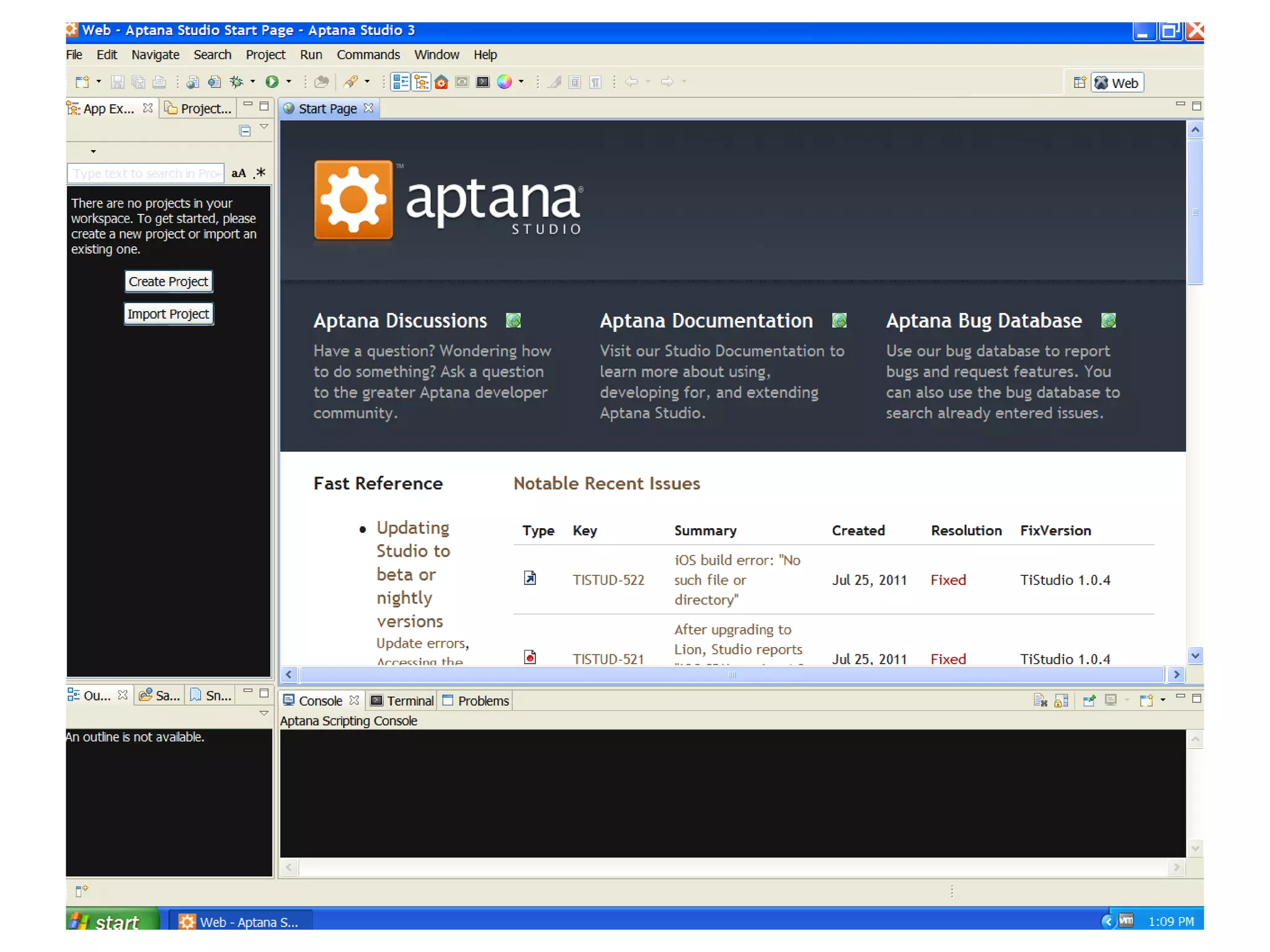Viewport: 1270px width, 952px height.
Task: Click the App Explorer search text field
Action: (145, 174)
